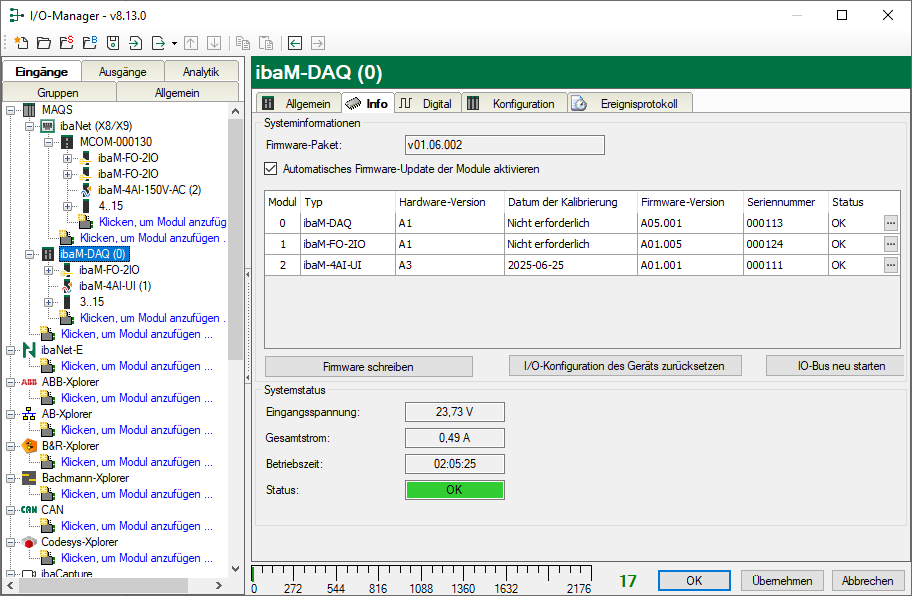The height and width of the screenshot is (596, 912).
Task: Click the green OK status indicator
Action: pyautogui.click(x=454, y=490)
